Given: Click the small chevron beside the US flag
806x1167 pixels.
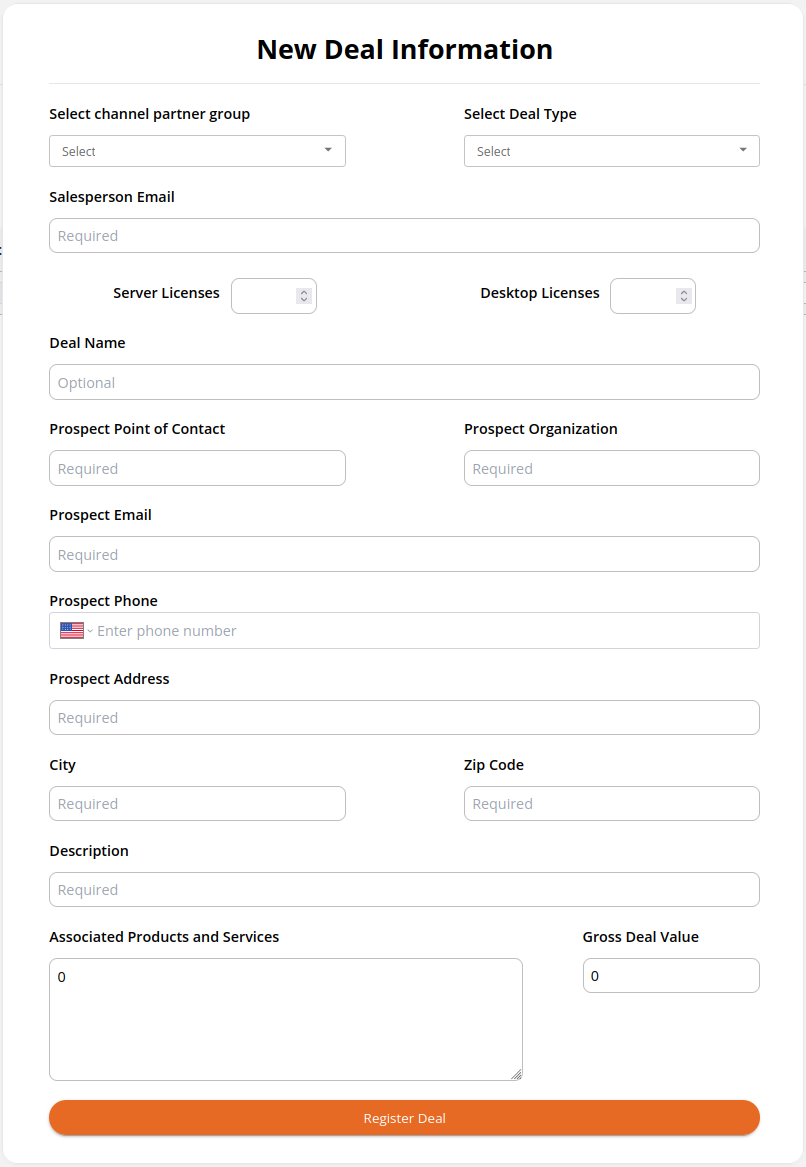Looking at the screenshot, I should (90, 631).
